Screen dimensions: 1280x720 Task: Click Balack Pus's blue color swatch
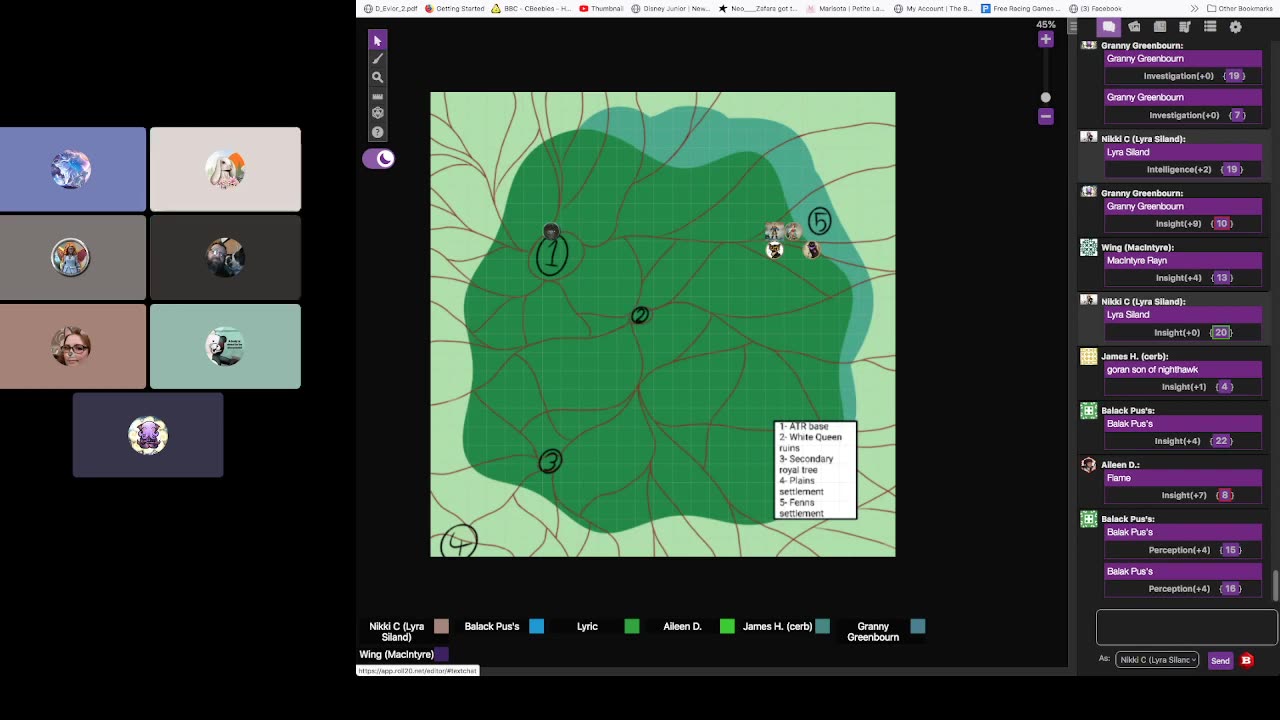(x=536, y=626)
